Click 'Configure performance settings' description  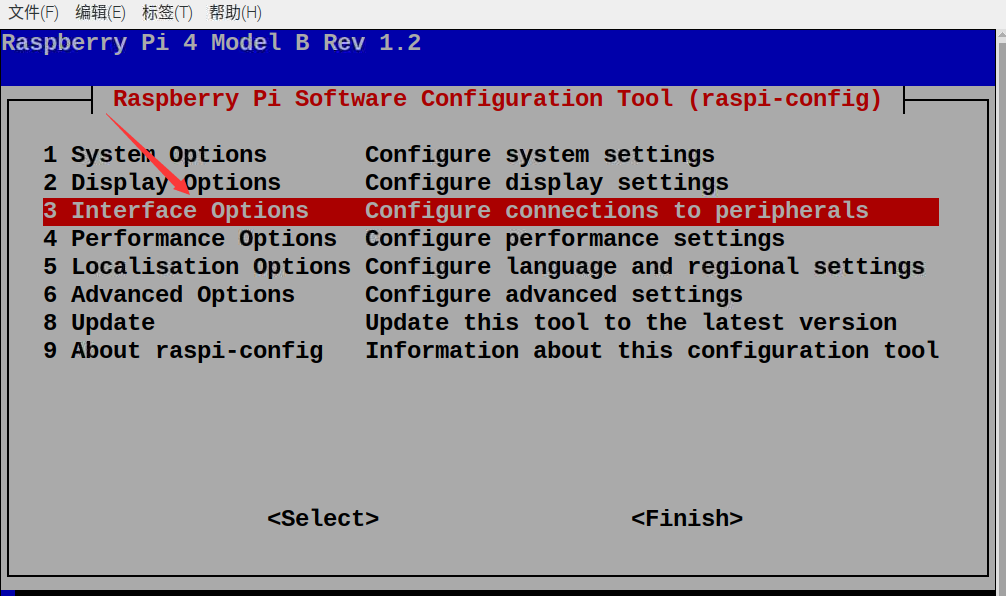click(575, 239)
